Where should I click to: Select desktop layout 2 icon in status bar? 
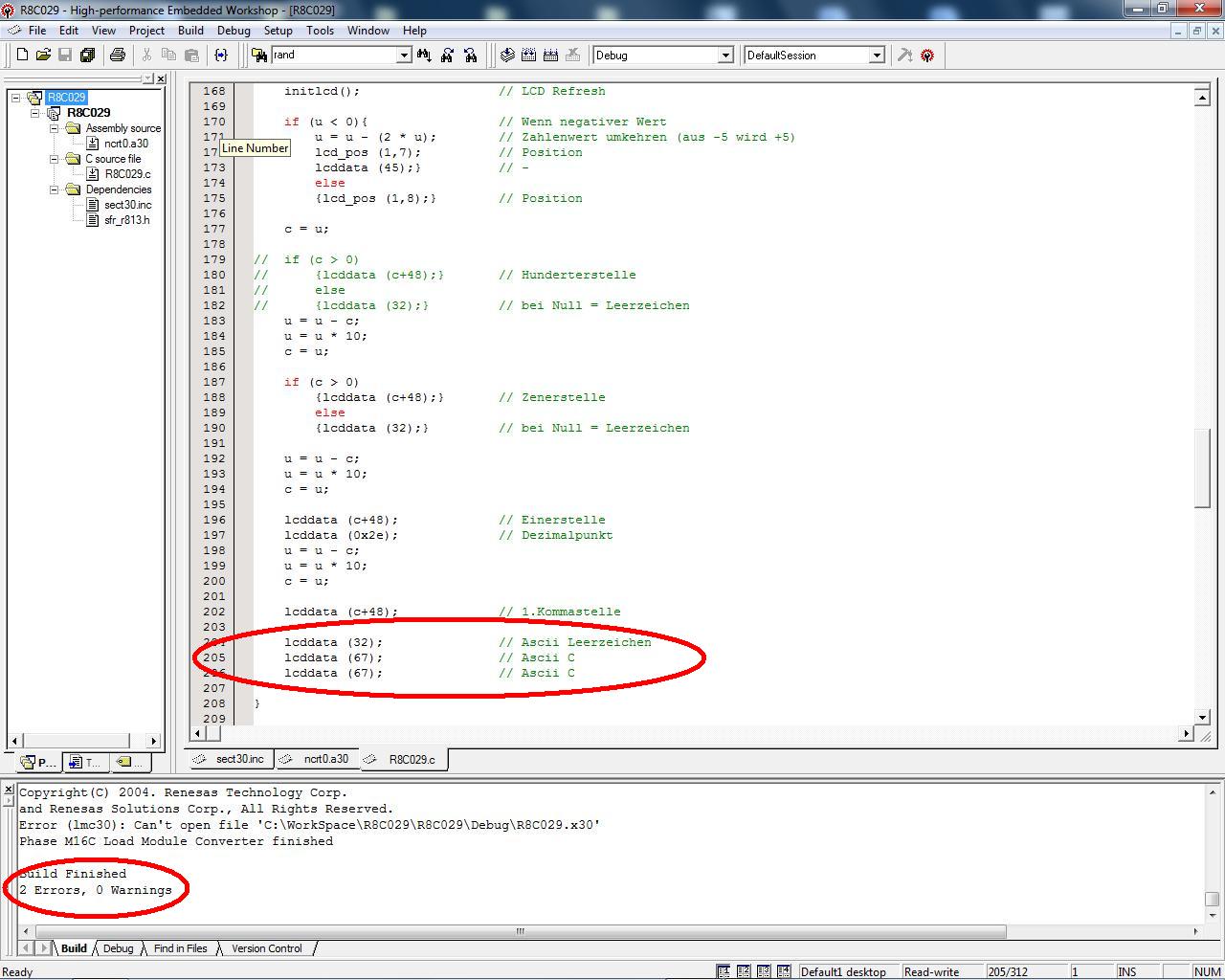[744, 971]
